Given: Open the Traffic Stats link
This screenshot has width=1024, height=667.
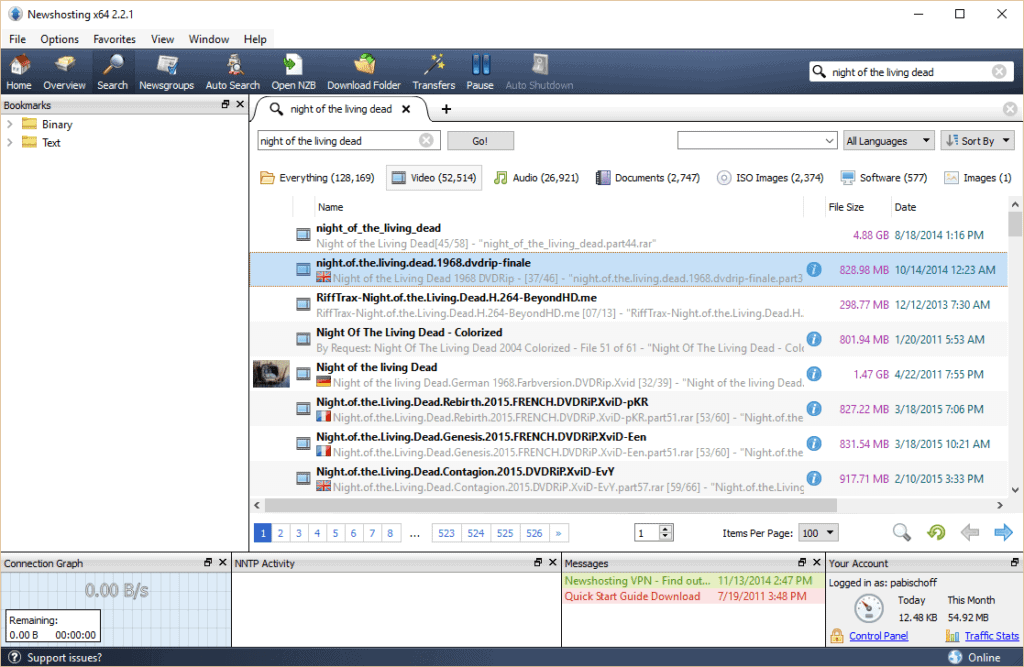Looking at the screenshot, I should pos(991,636).
